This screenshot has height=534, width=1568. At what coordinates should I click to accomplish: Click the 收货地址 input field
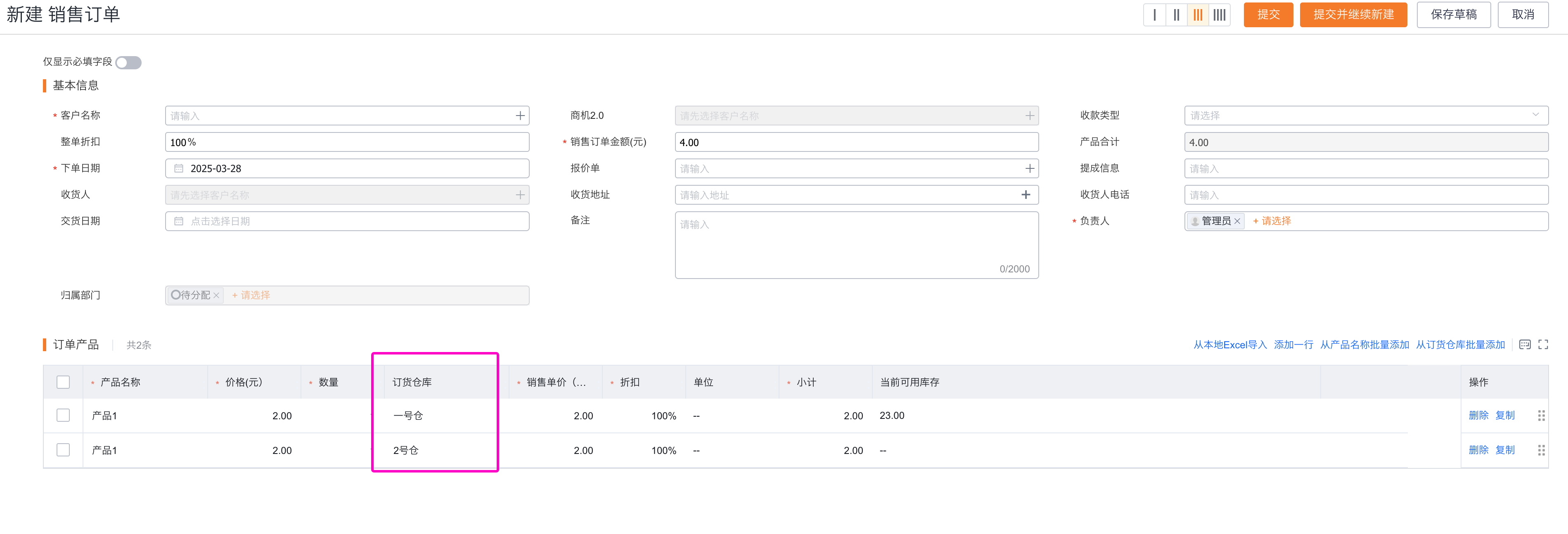(856, 195)
